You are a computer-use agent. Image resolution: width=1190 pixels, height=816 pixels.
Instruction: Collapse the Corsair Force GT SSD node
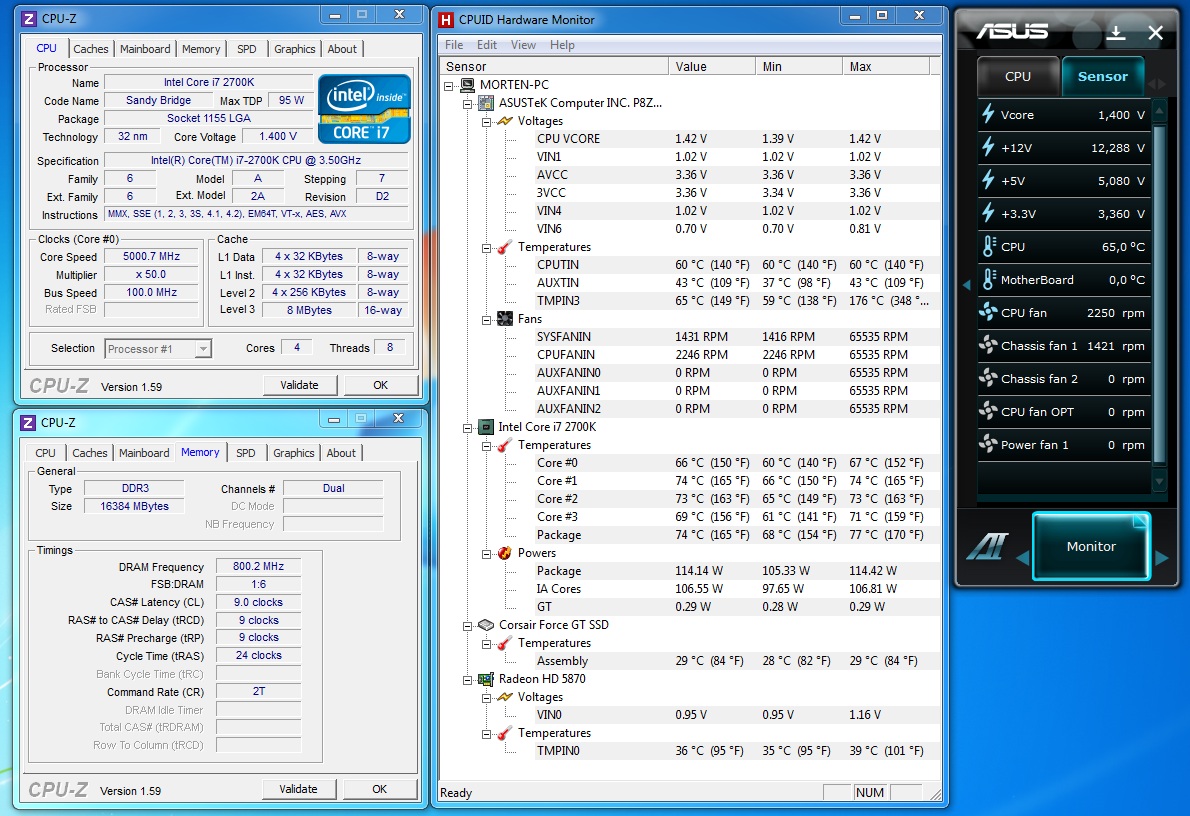[x=468, y=626]
